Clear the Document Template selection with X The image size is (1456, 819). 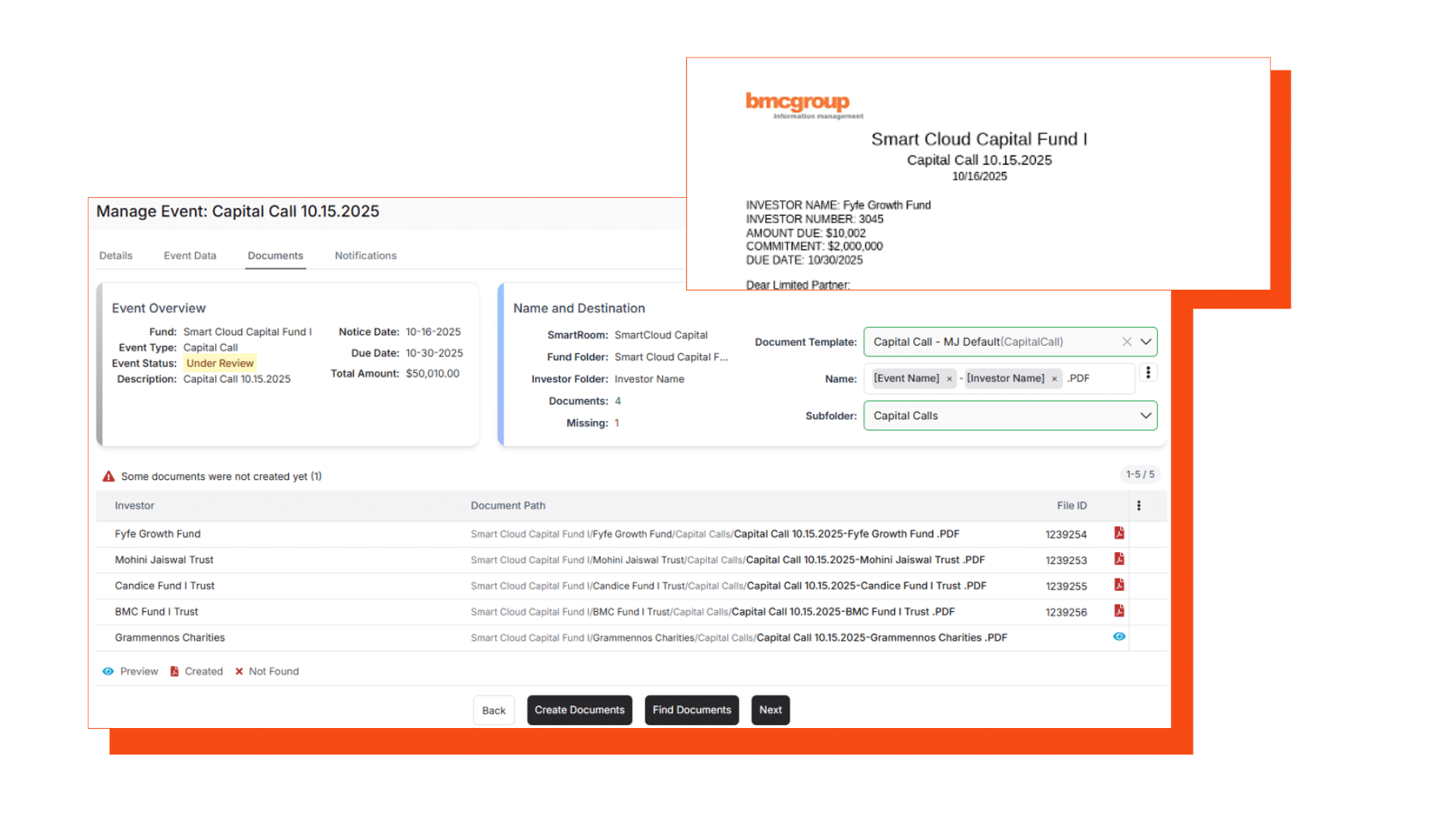tap(1127, 342)
